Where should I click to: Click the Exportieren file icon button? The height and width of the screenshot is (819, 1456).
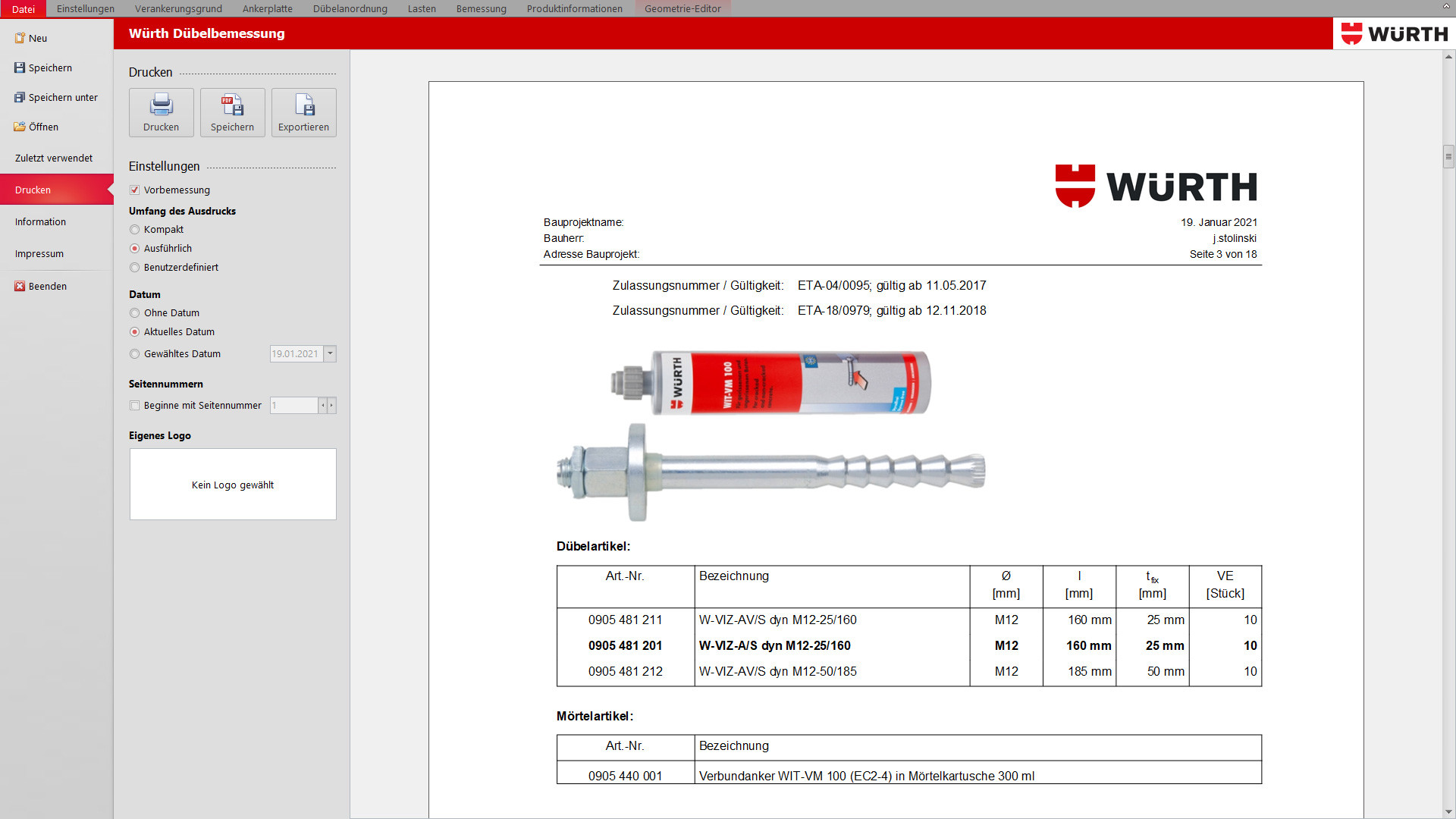(303, 112)
